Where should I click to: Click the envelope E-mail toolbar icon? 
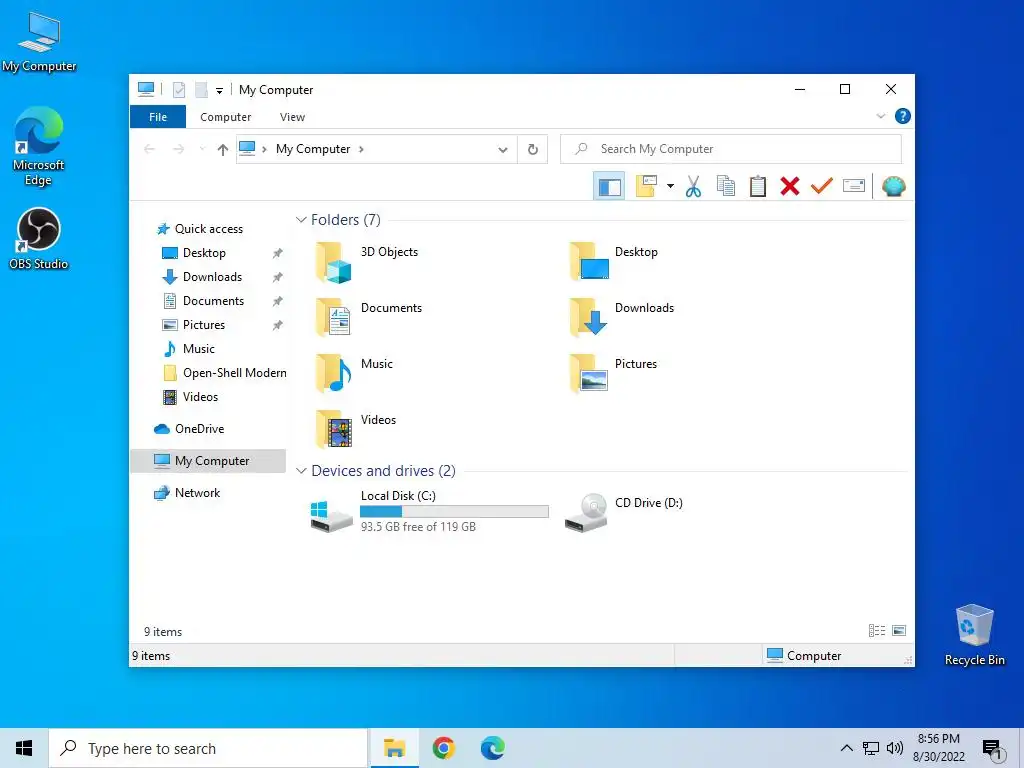pos(854,187)
